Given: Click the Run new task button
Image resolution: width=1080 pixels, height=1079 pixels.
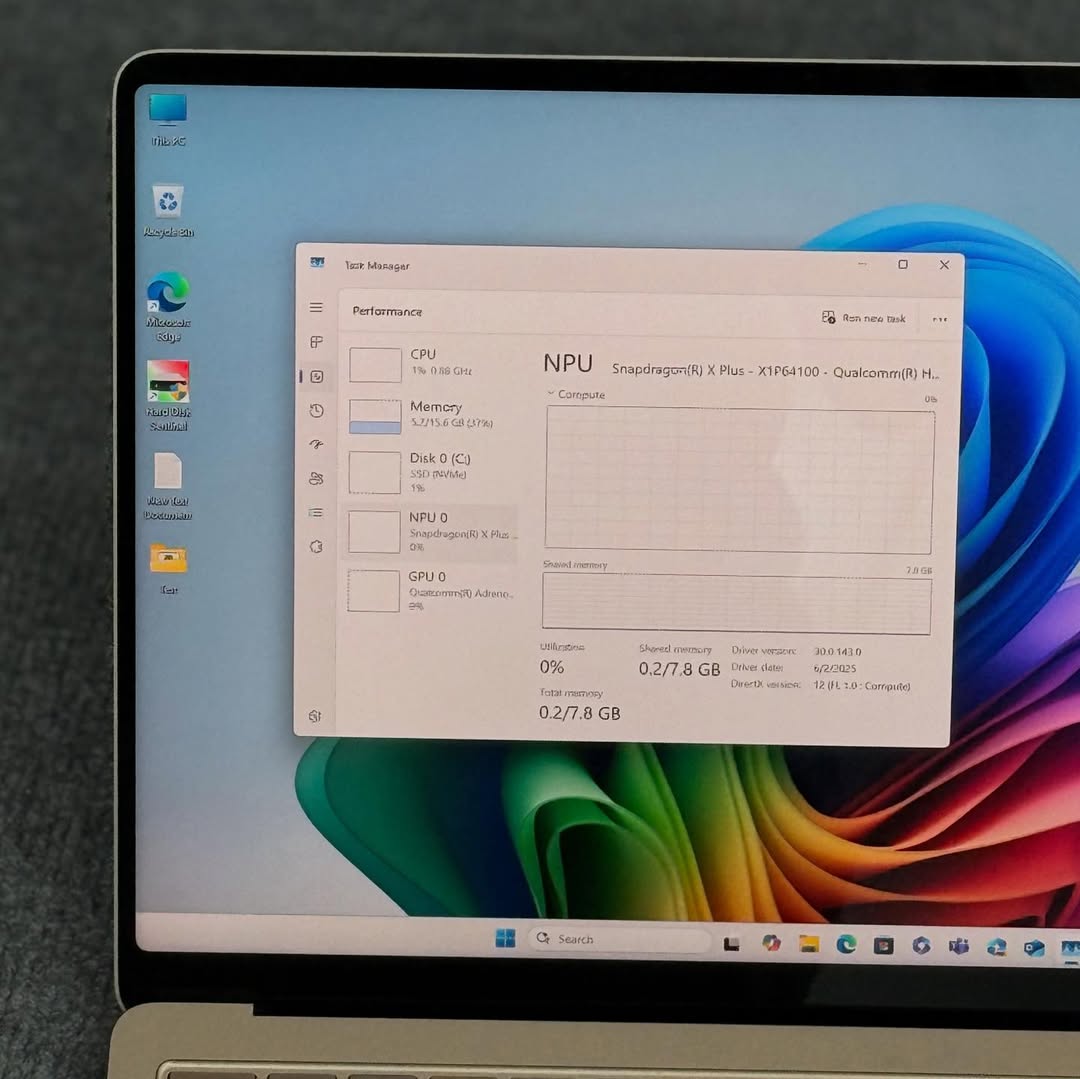Looking at the screenshot, I should coord(864,318).
